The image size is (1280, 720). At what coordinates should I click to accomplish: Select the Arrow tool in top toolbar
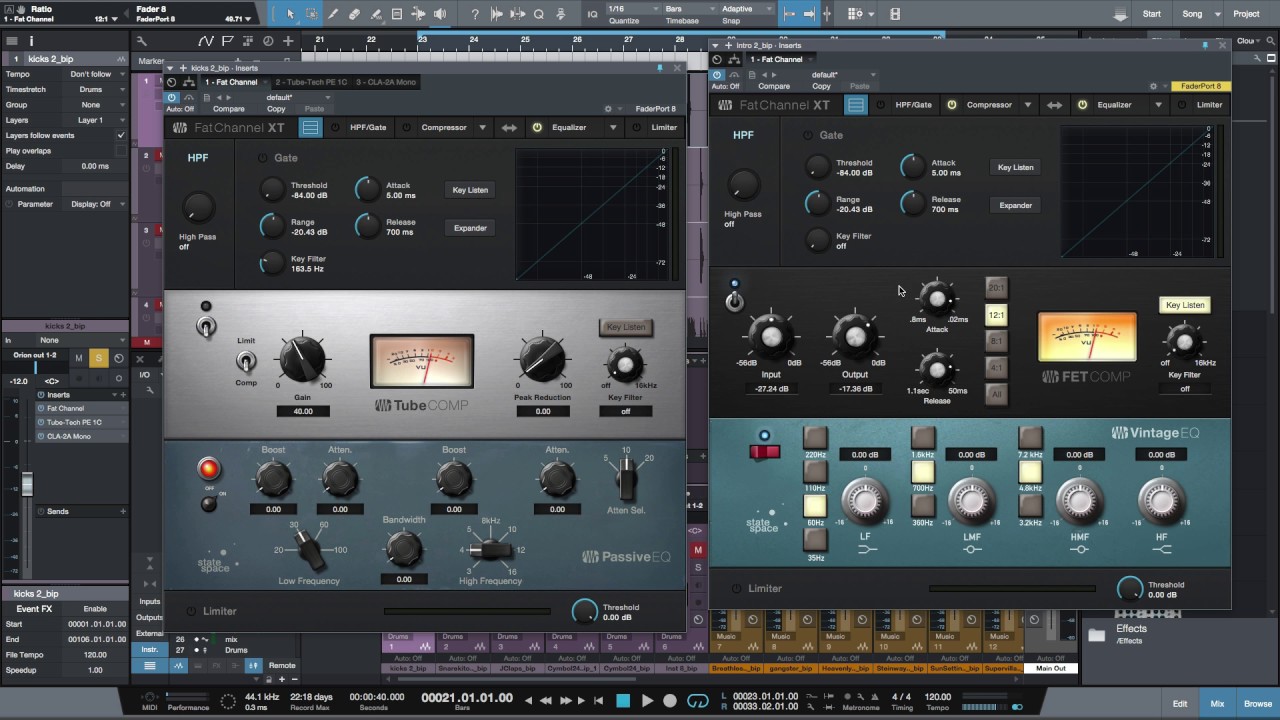click(290, 14)
